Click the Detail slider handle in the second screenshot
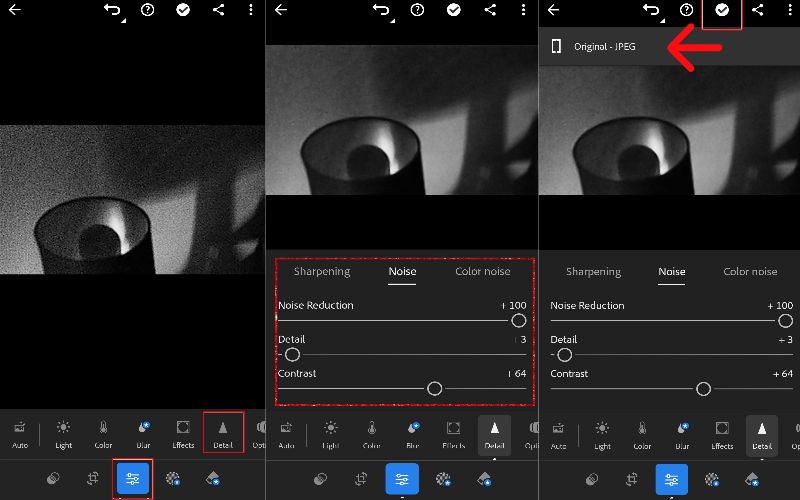Viewport: 800px width, 500px height. pyautogui.click(x=292, y=355)
